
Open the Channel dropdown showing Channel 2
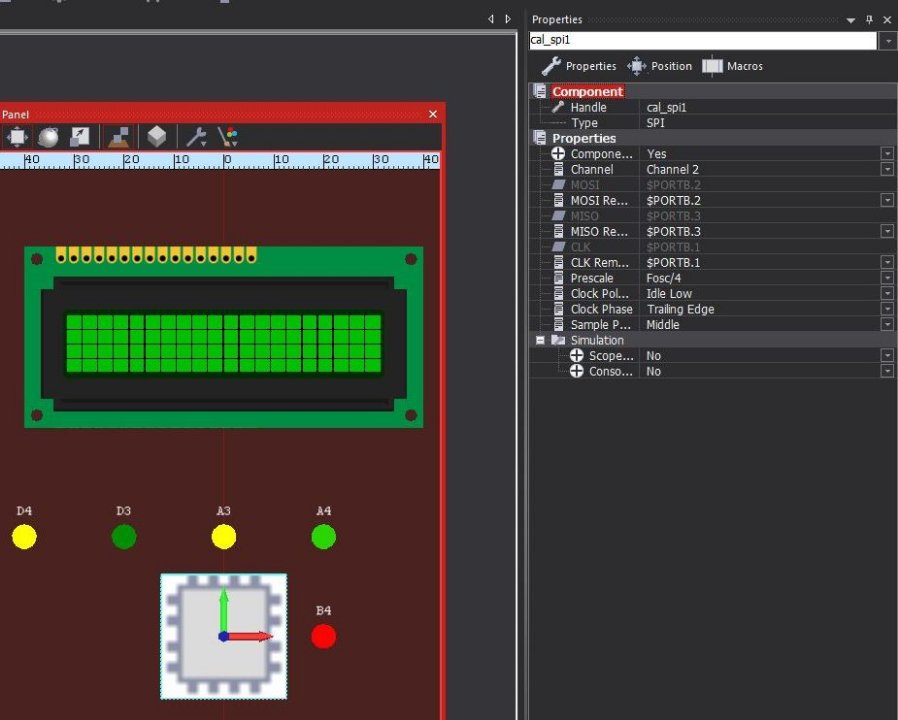coord(887,169)
